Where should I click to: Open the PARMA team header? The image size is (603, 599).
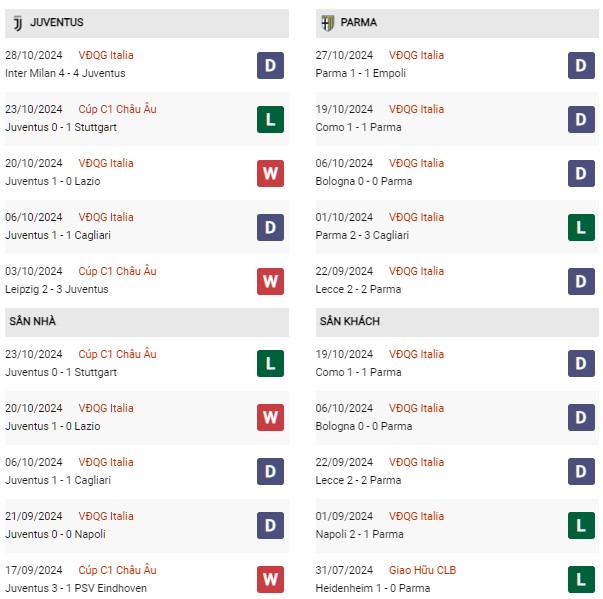(457, 23)
